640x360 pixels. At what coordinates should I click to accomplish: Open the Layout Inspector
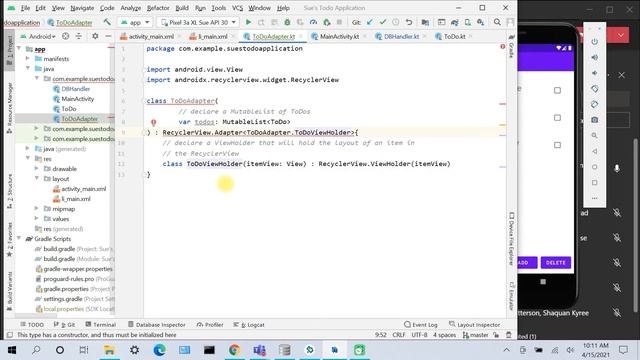[474, 324]
